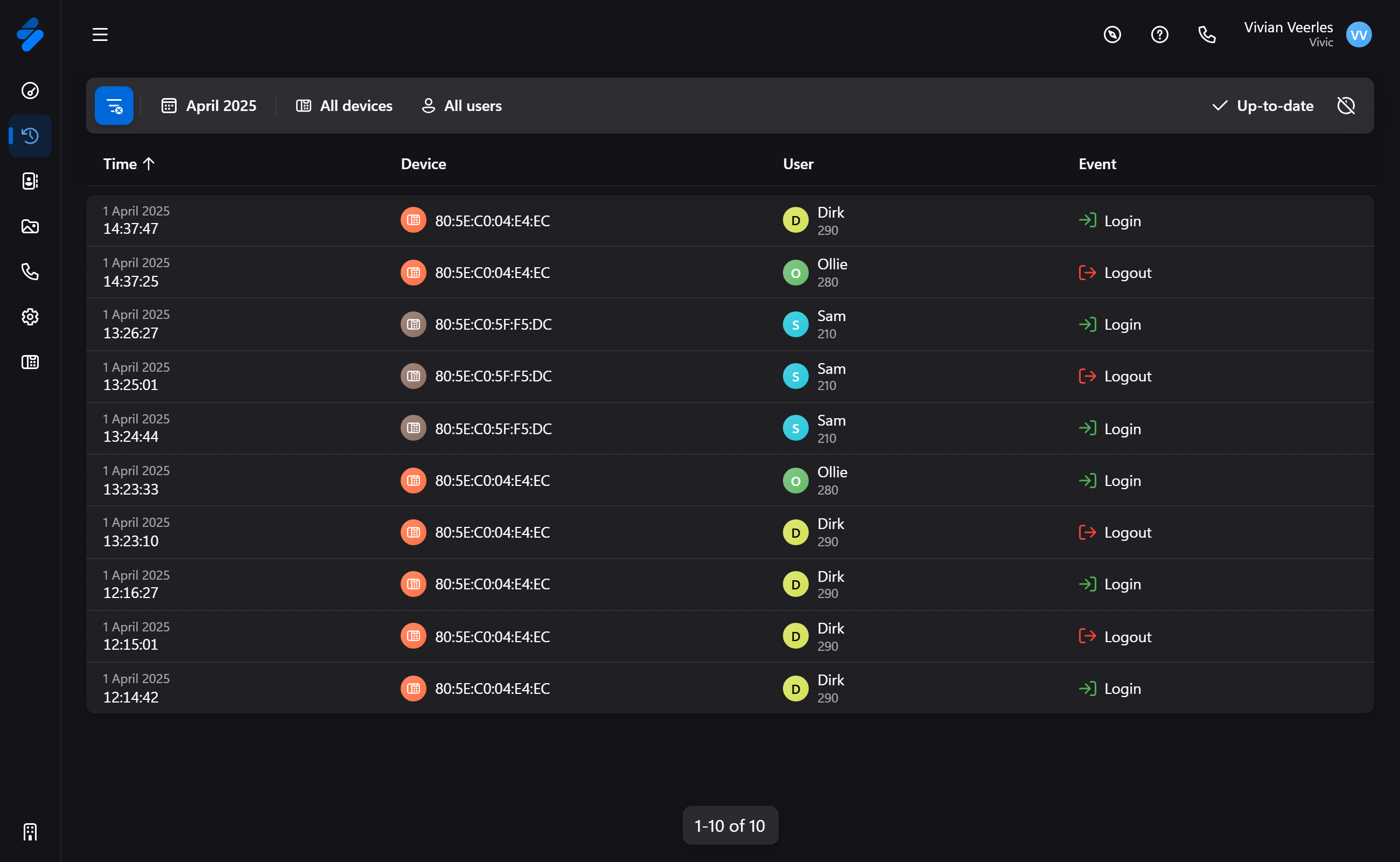Open the All devices filter dropdown

point(344,106)
